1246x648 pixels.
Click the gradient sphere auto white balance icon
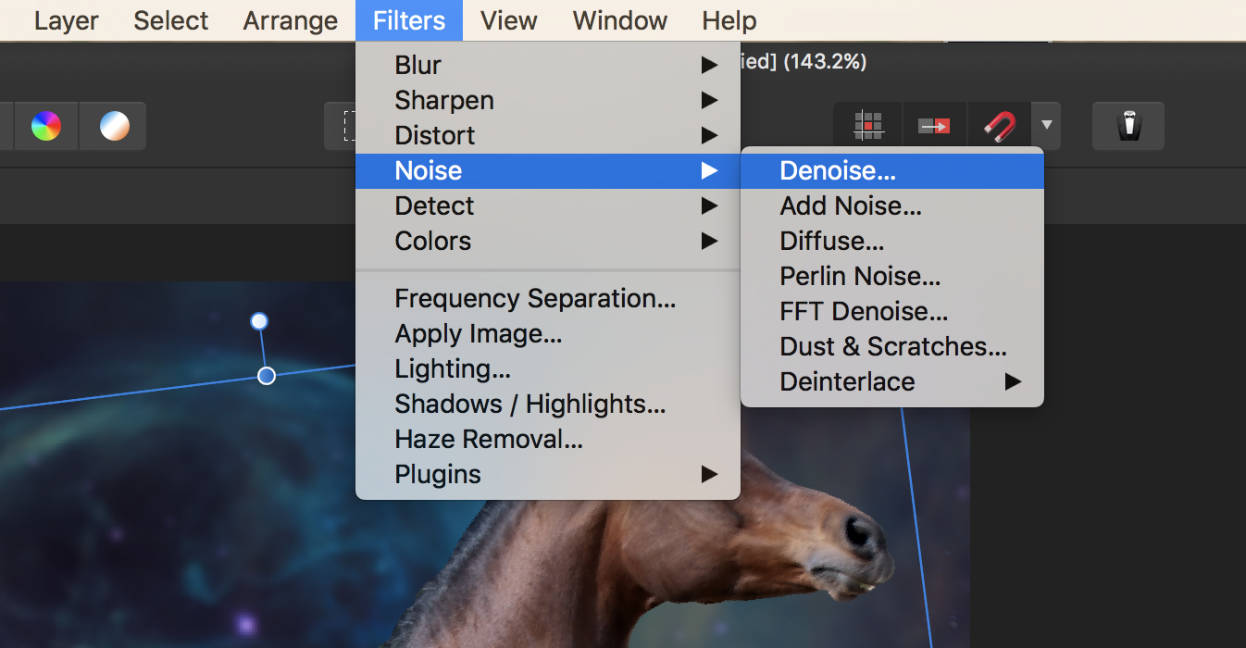coord(114,126)
